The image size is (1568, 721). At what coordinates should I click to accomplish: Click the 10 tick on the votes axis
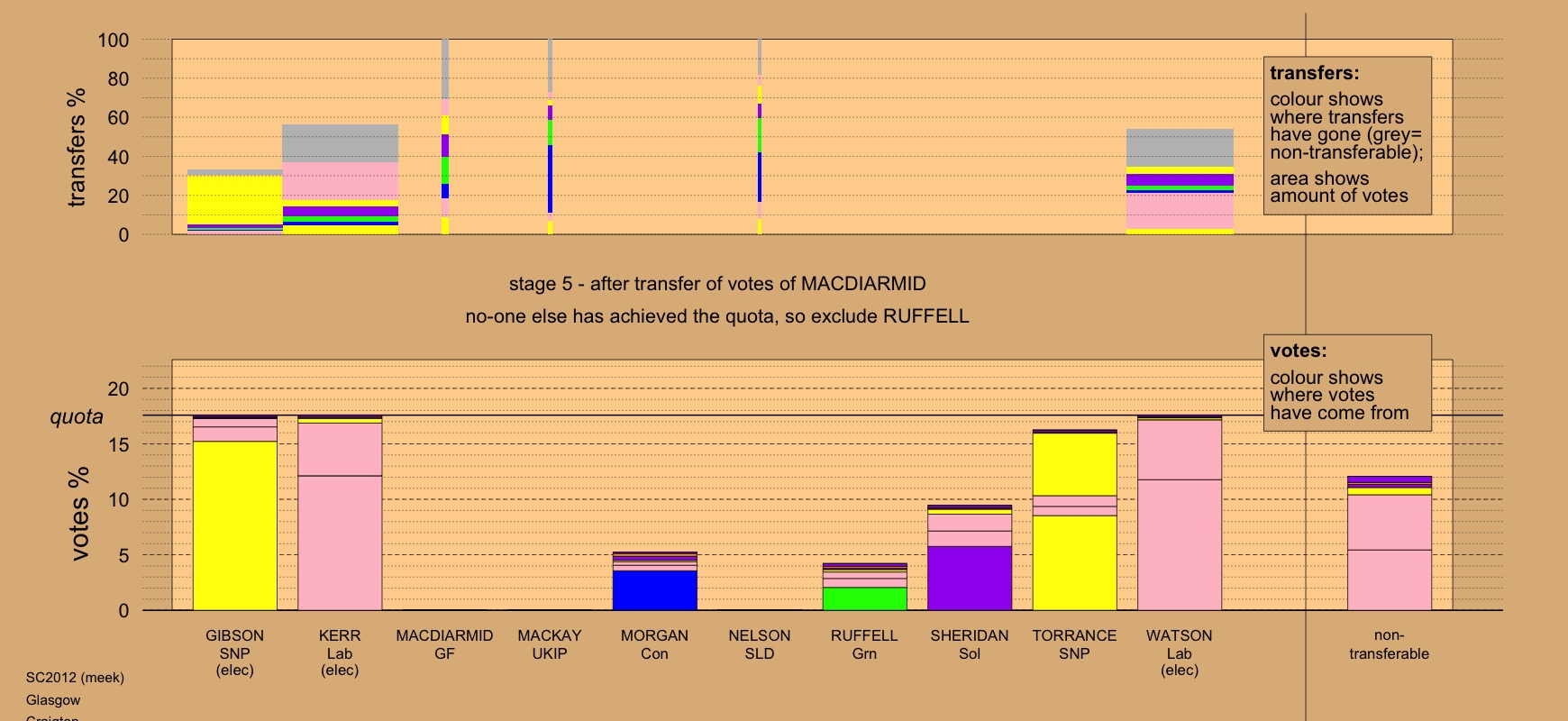[118, 500]
